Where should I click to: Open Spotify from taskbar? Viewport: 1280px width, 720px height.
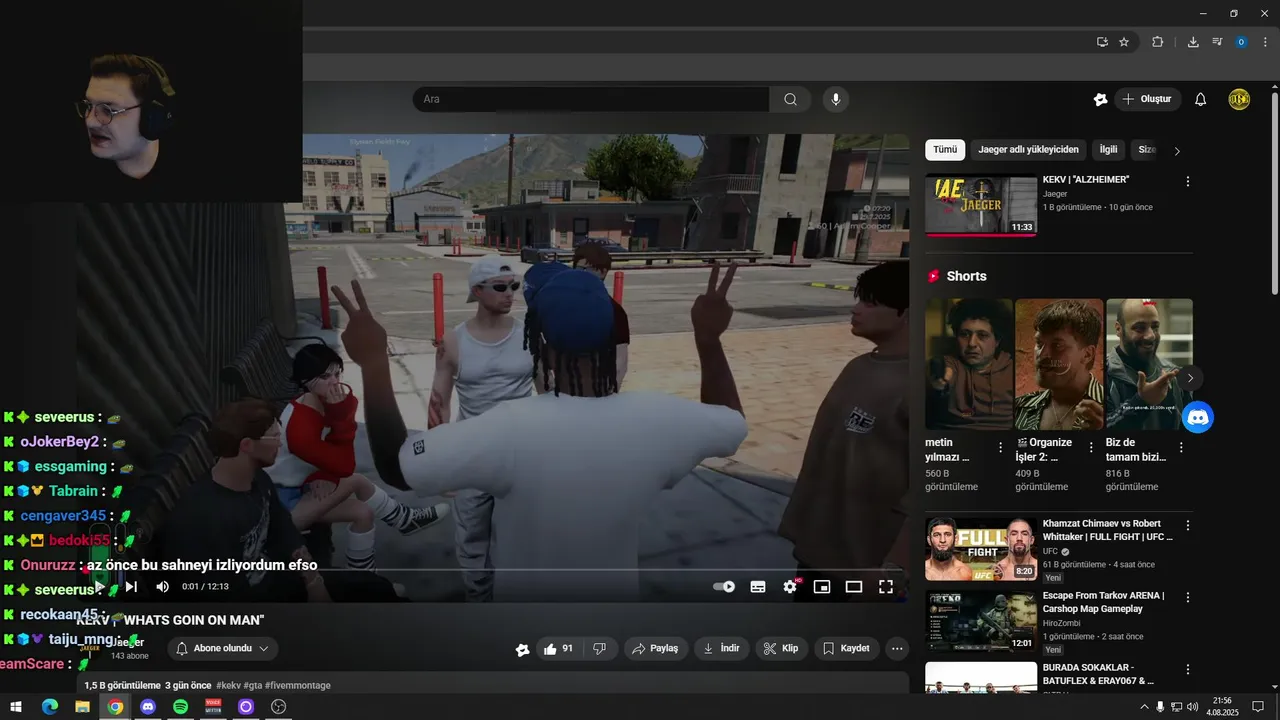pos(180,707)
